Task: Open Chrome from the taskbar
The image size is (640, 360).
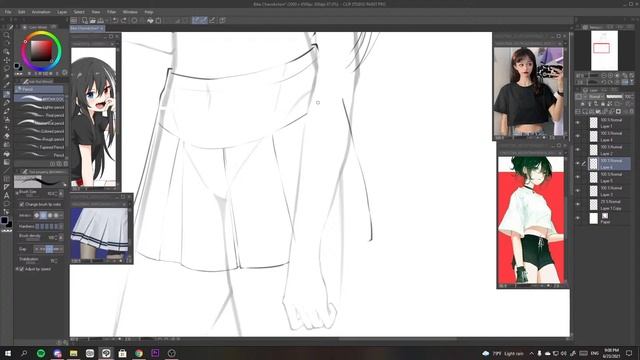Action: point(139,353)
